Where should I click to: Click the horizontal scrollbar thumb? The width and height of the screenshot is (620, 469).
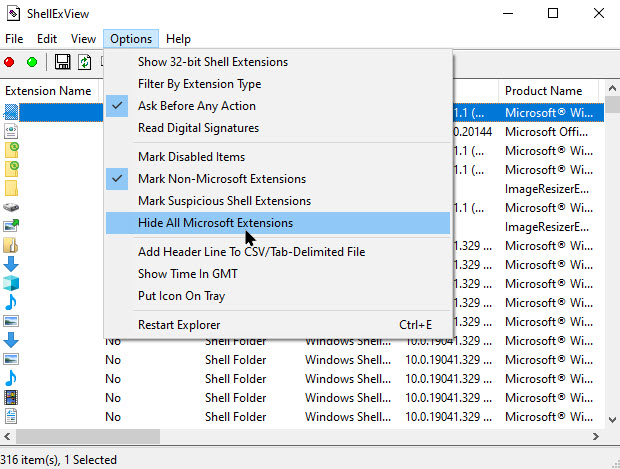[88, 436]
